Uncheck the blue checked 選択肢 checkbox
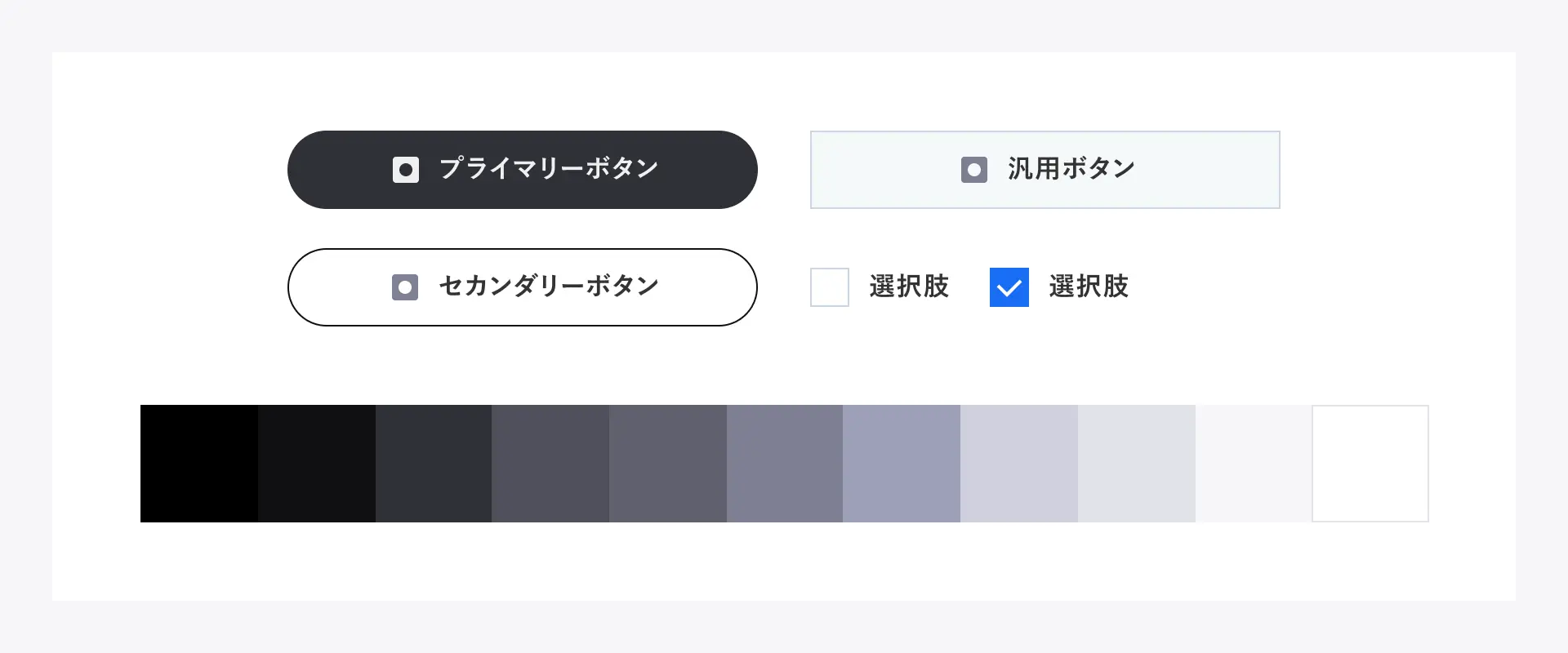This screenshot has width=1568, height=653. pyautogui.click(x=1009, y=287)
